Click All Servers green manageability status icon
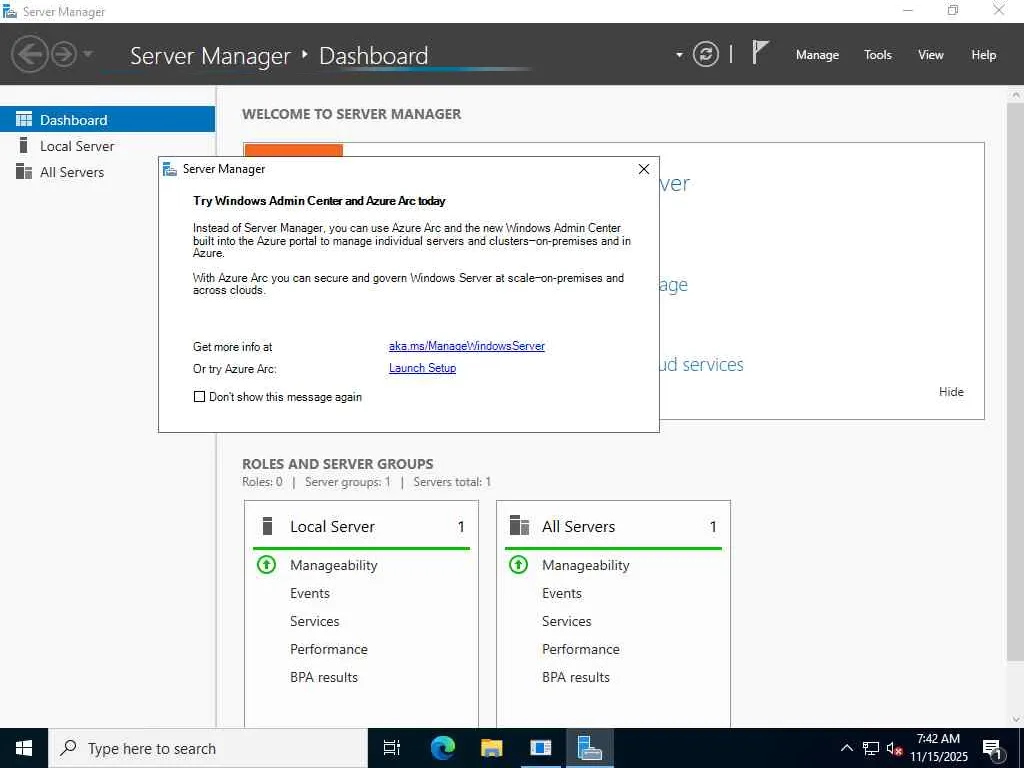Screen dimensions: 1024x768 [519, 564]
